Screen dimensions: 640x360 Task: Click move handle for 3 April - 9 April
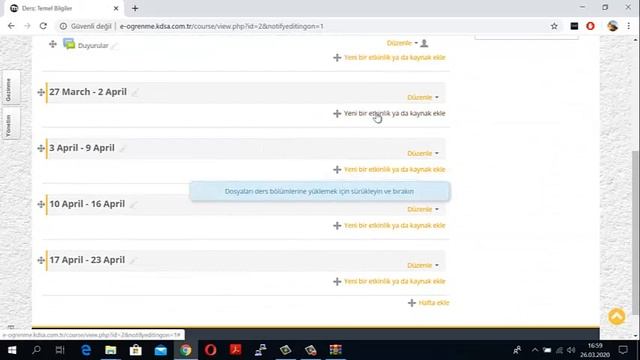coord(41,148)
